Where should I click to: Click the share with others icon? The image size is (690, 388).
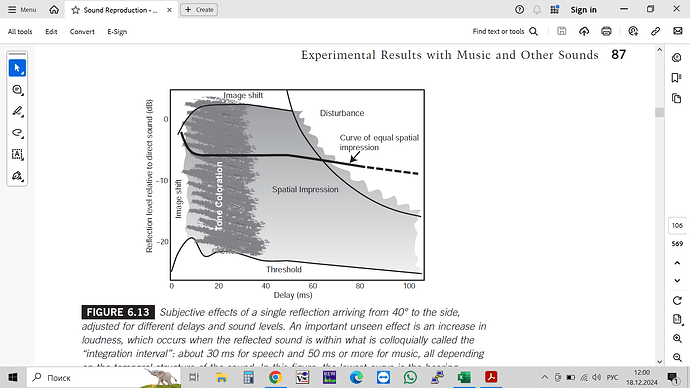click(633, 31)
